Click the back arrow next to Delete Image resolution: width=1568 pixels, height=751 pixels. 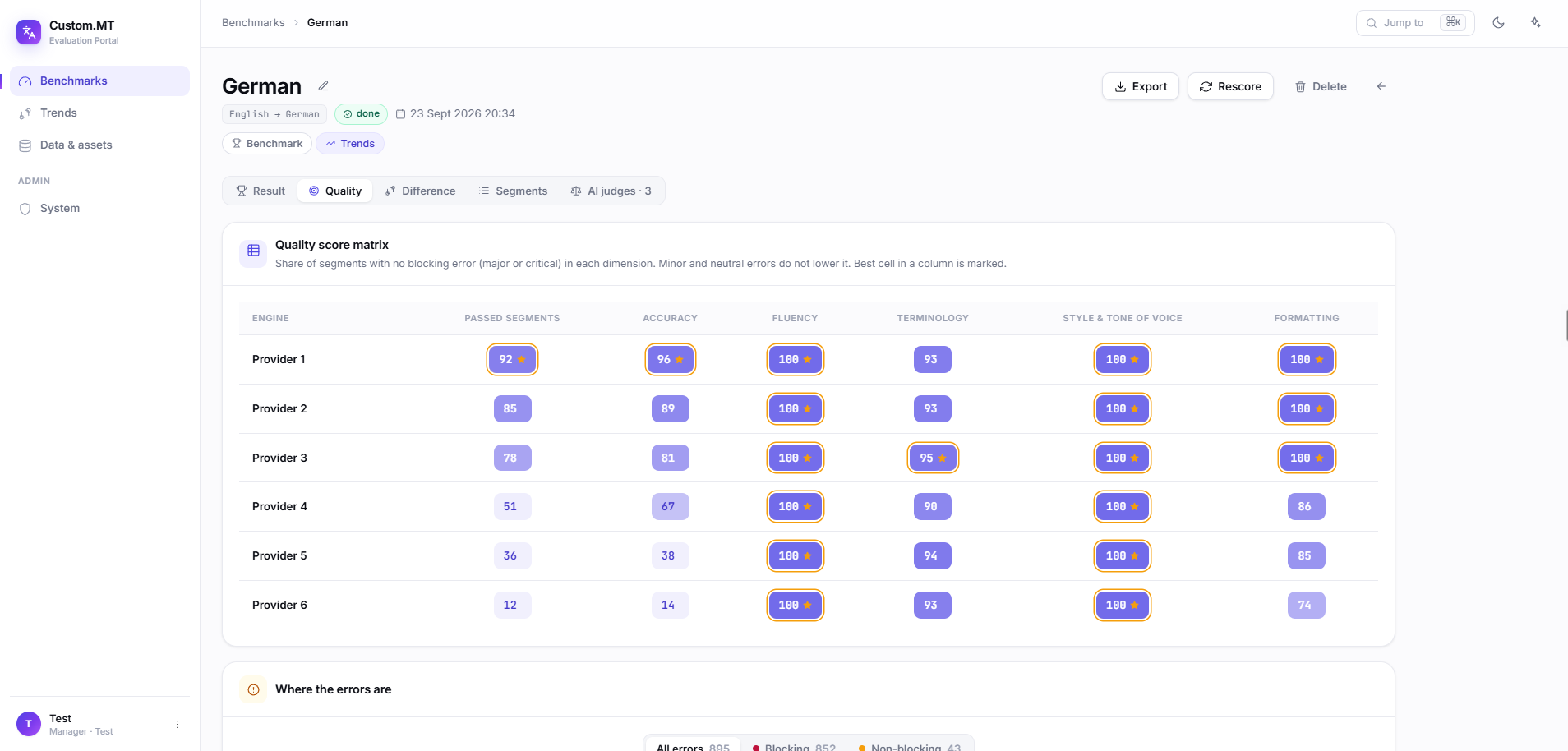tap(1381, 86)
